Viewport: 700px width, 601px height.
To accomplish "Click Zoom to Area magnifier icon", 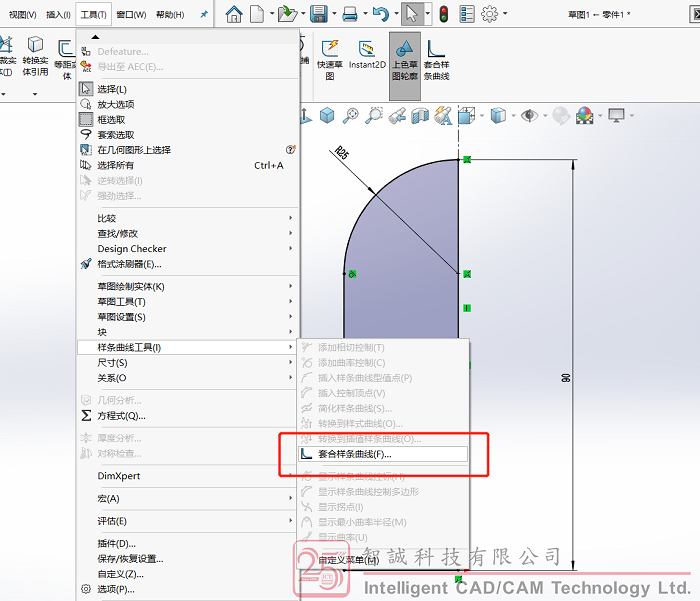I will pyautogui.click(x=374, y=116).
